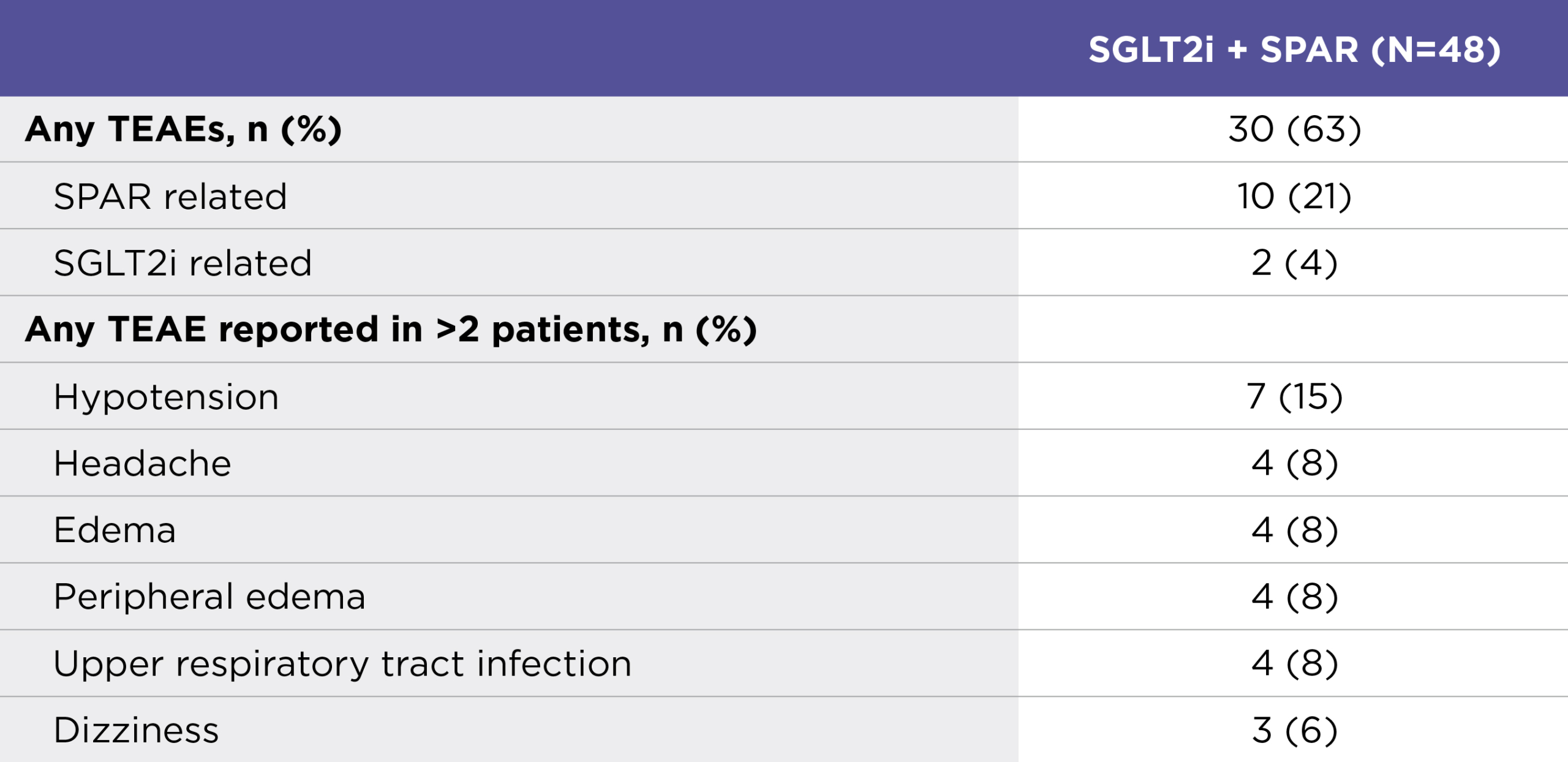Click the Peripheral edema row label
The image size is (1568, 762).
pyautogui.click(x=209, y=597)
